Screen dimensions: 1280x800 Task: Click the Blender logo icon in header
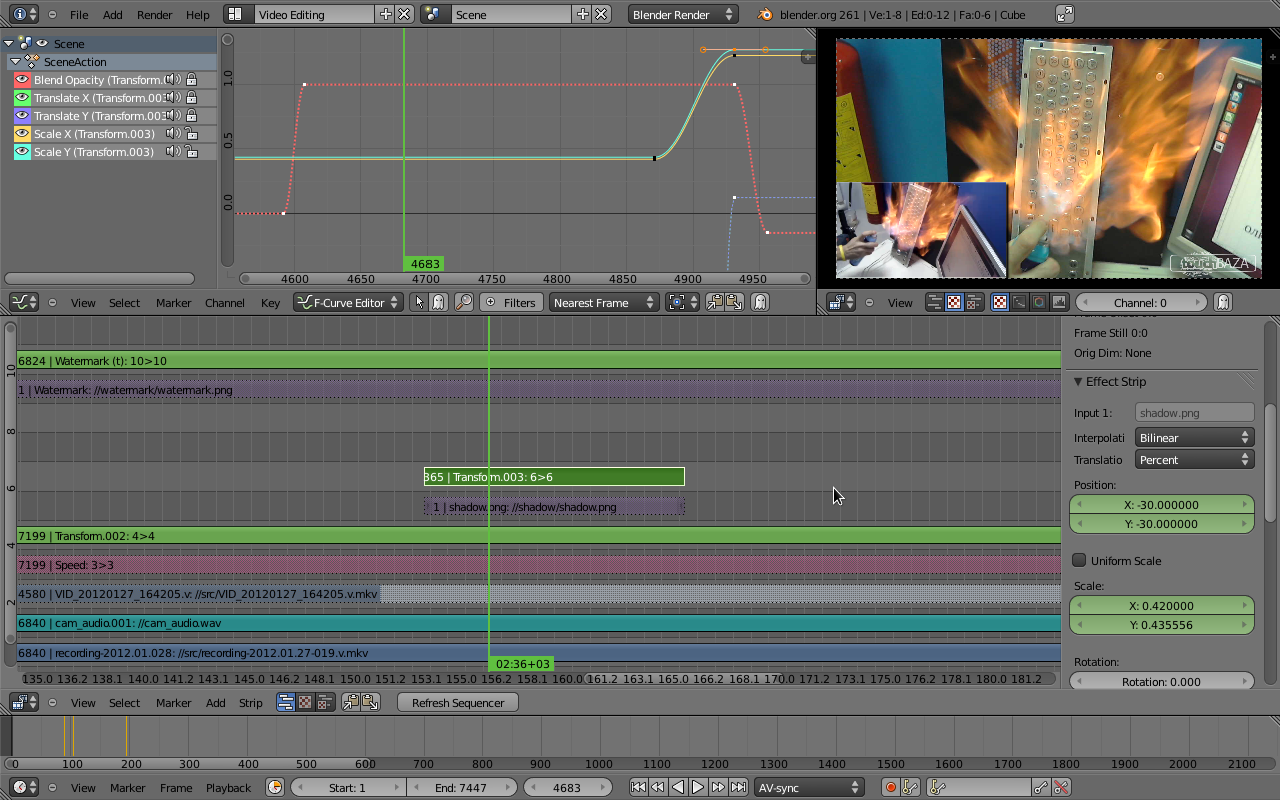click(x=765, y=14)
